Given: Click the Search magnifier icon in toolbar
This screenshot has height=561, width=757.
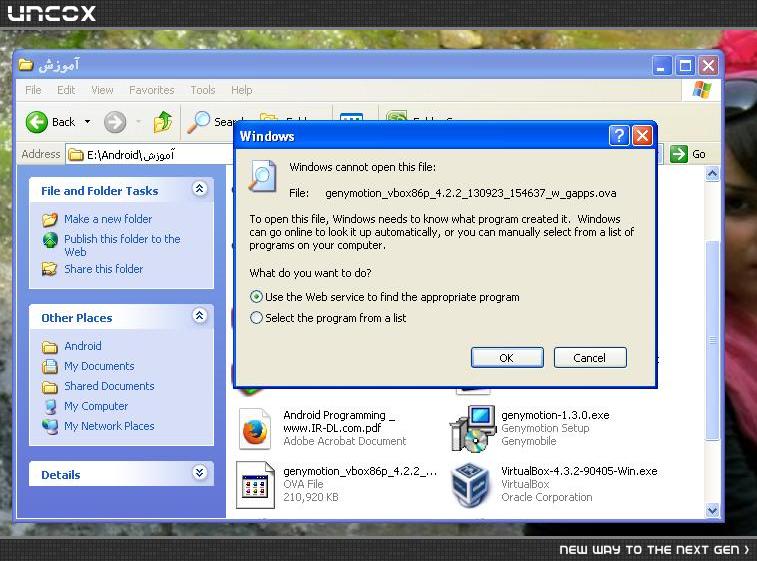Looking at the screenshot, I should pyautogui.click(x=198, y=122).
